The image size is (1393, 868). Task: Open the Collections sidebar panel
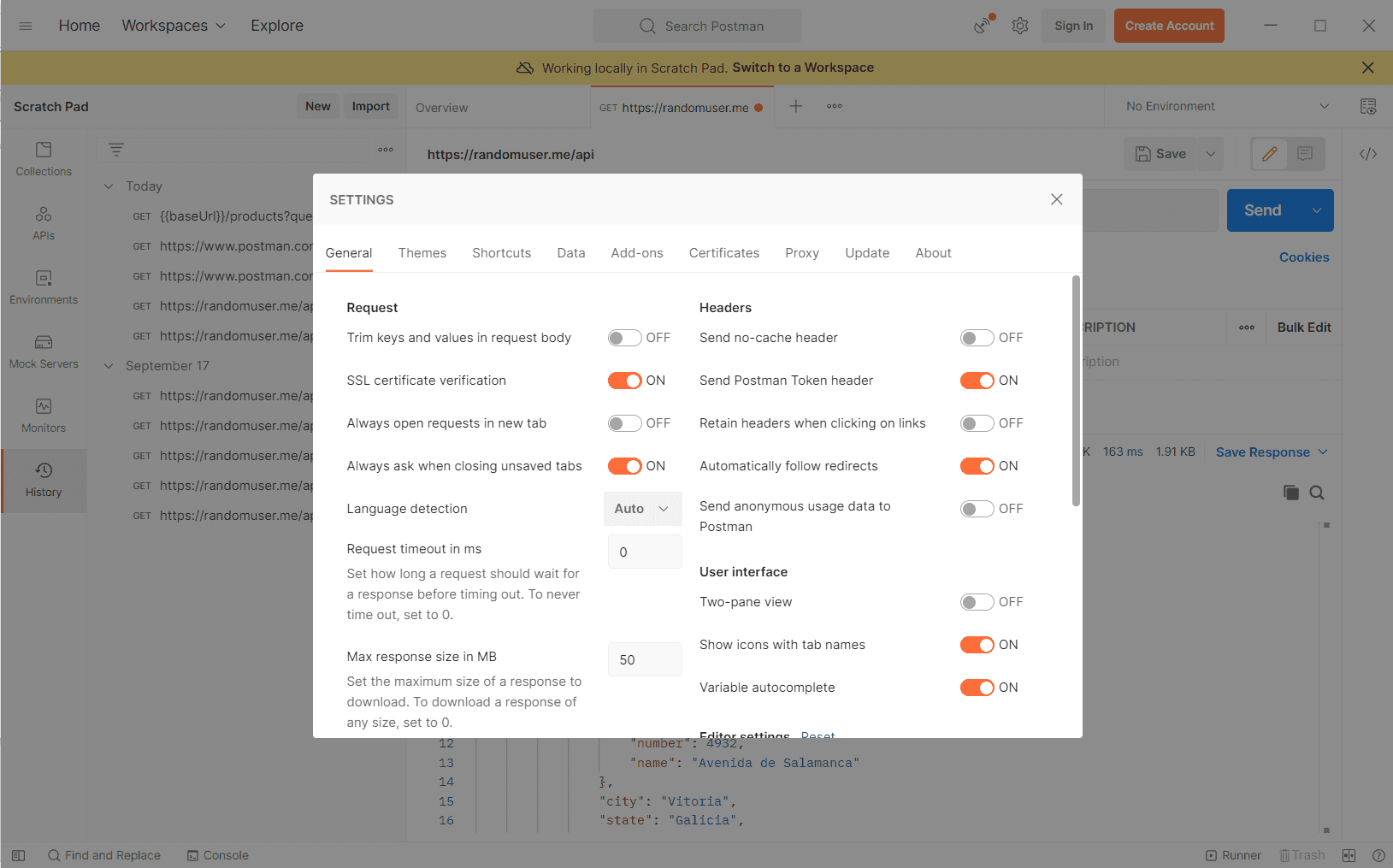tap(44, 159)
